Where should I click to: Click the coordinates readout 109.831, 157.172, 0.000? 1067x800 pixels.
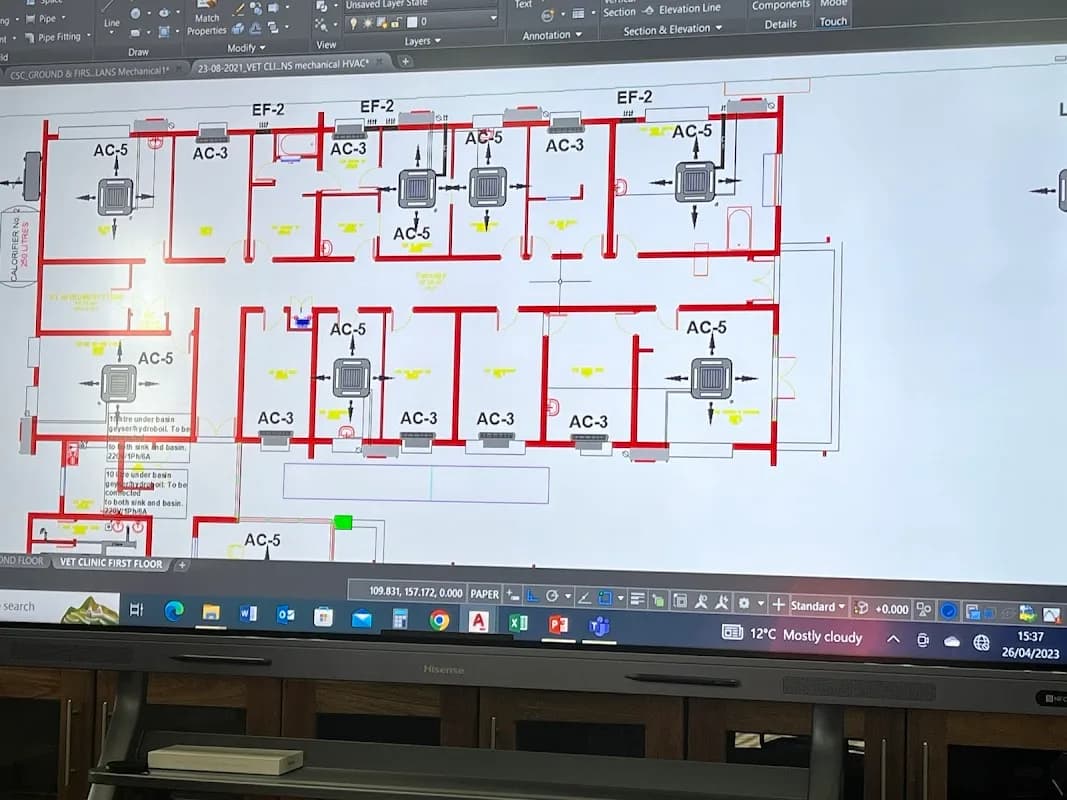point(415,592)
